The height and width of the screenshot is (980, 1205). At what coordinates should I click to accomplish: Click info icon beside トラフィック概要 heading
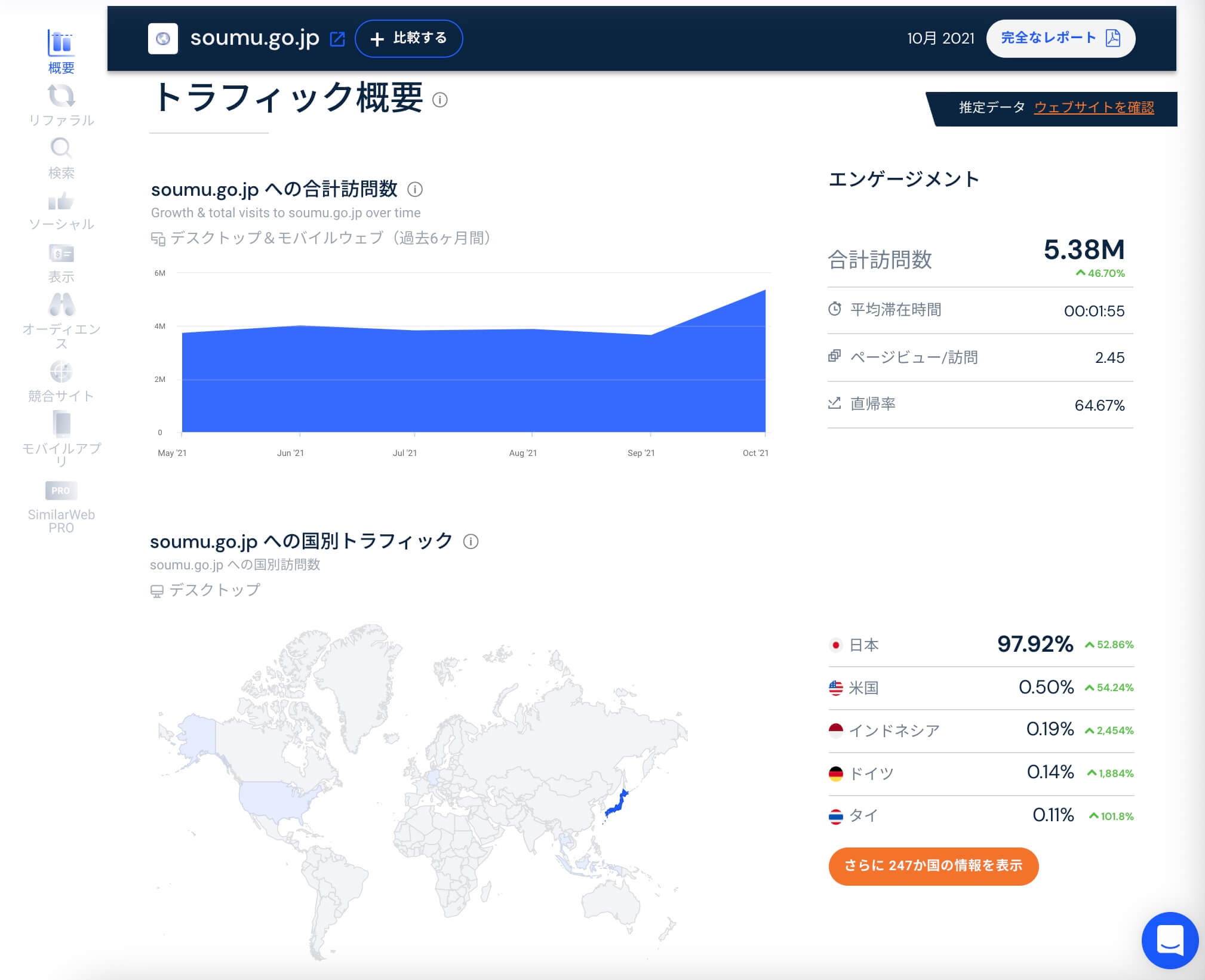(440, 100)
